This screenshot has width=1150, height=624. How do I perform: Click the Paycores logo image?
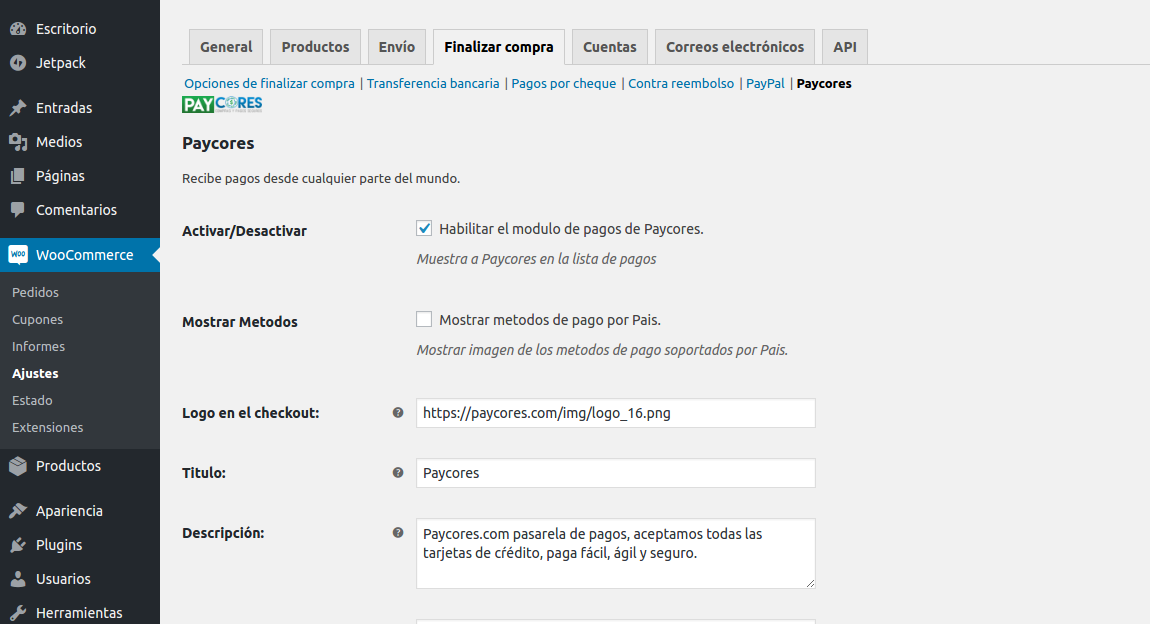pos(222,104)
